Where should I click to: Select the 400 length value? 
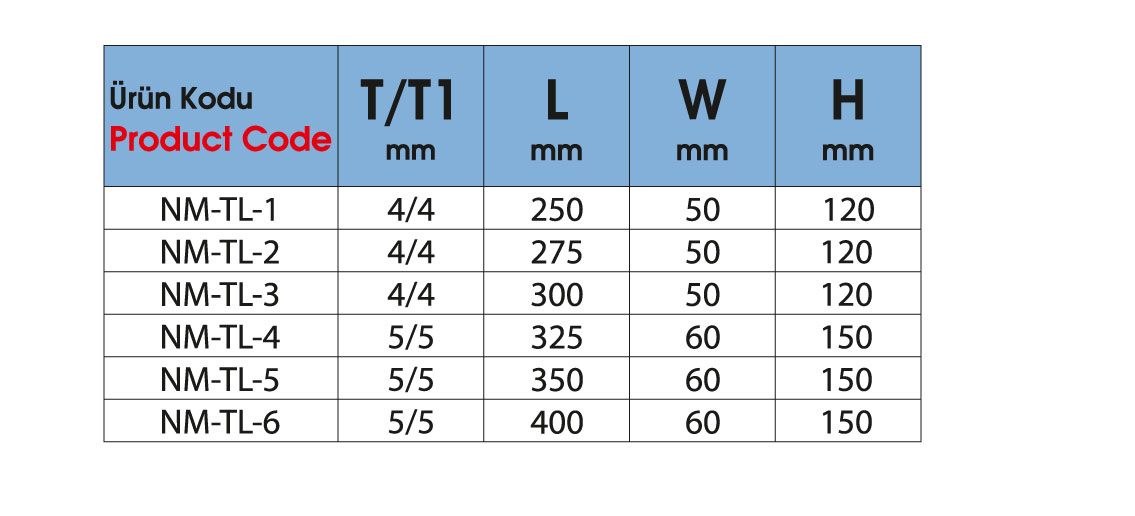pos(556,422)
